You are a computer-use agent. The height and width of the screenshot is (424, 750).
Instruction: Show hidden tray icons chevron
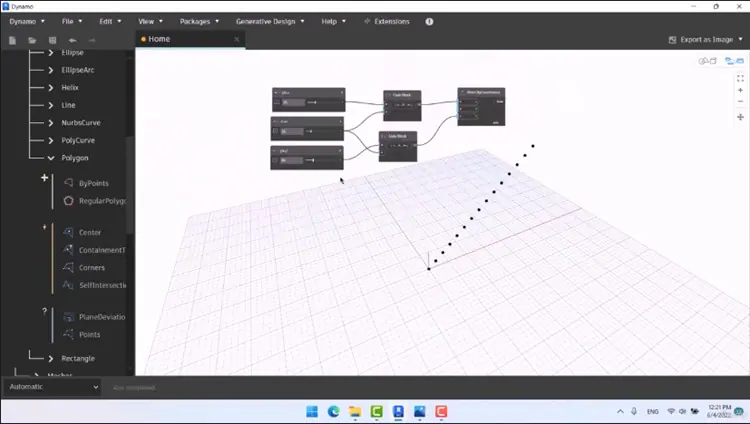620,412
